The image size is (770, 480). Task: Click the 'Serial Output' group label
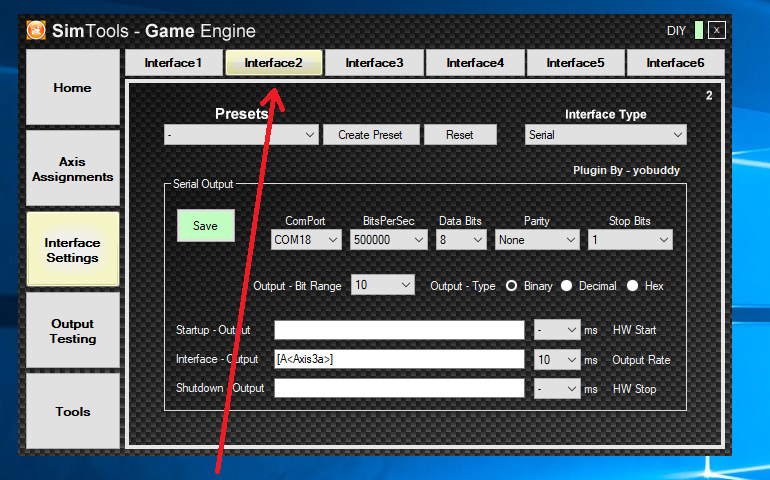coord(203,184)
